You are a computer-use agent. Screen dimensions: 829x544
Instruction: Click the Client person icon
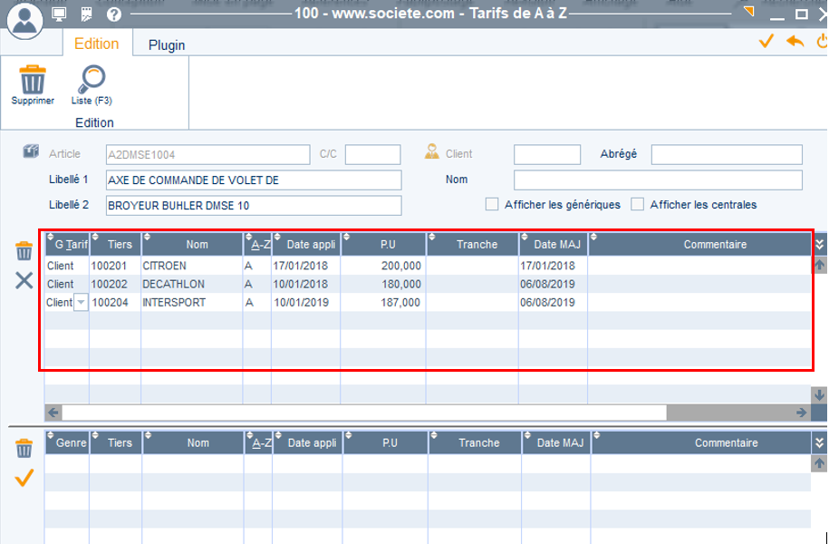(432, 152)
